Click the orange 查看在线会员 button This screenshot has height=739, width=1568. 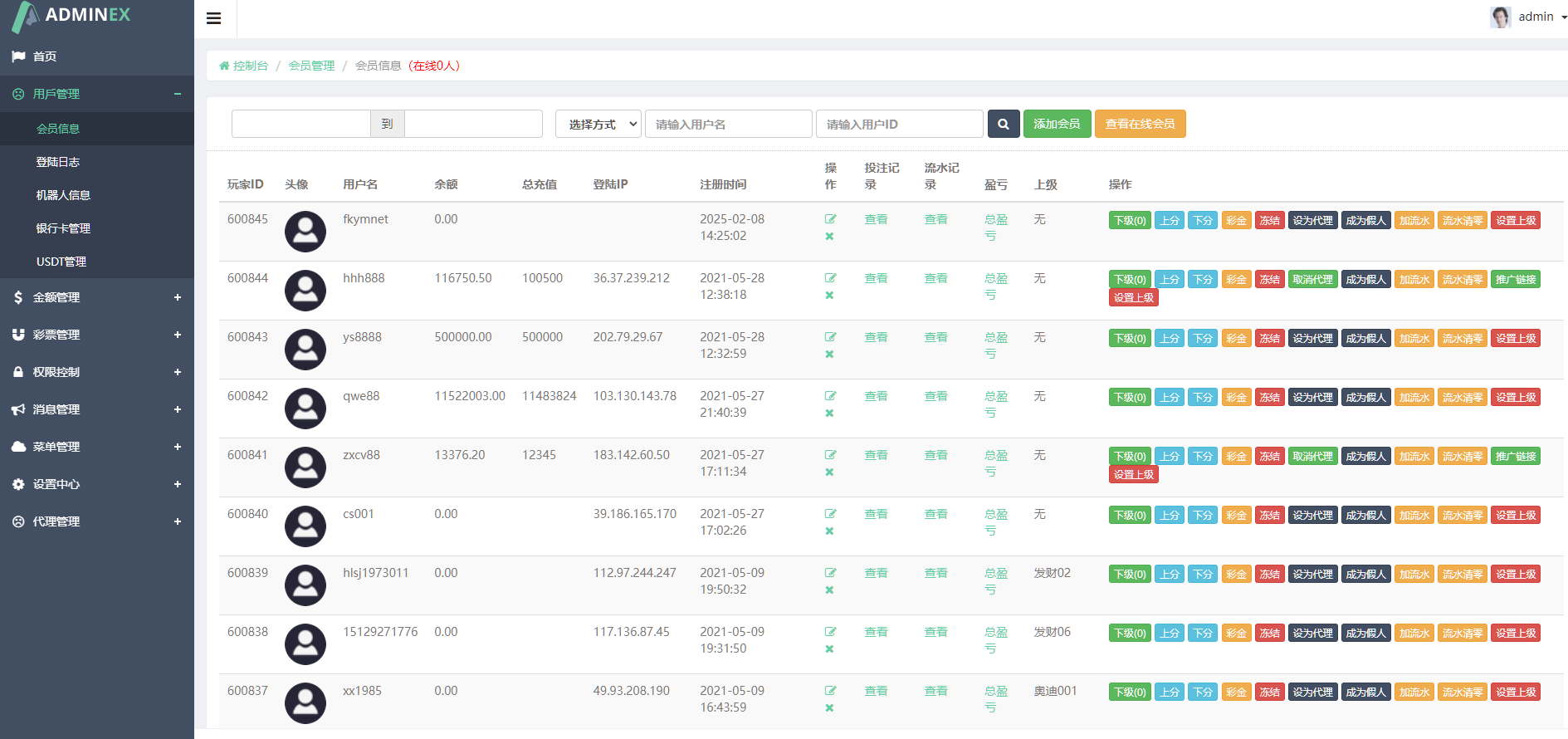1140,124
